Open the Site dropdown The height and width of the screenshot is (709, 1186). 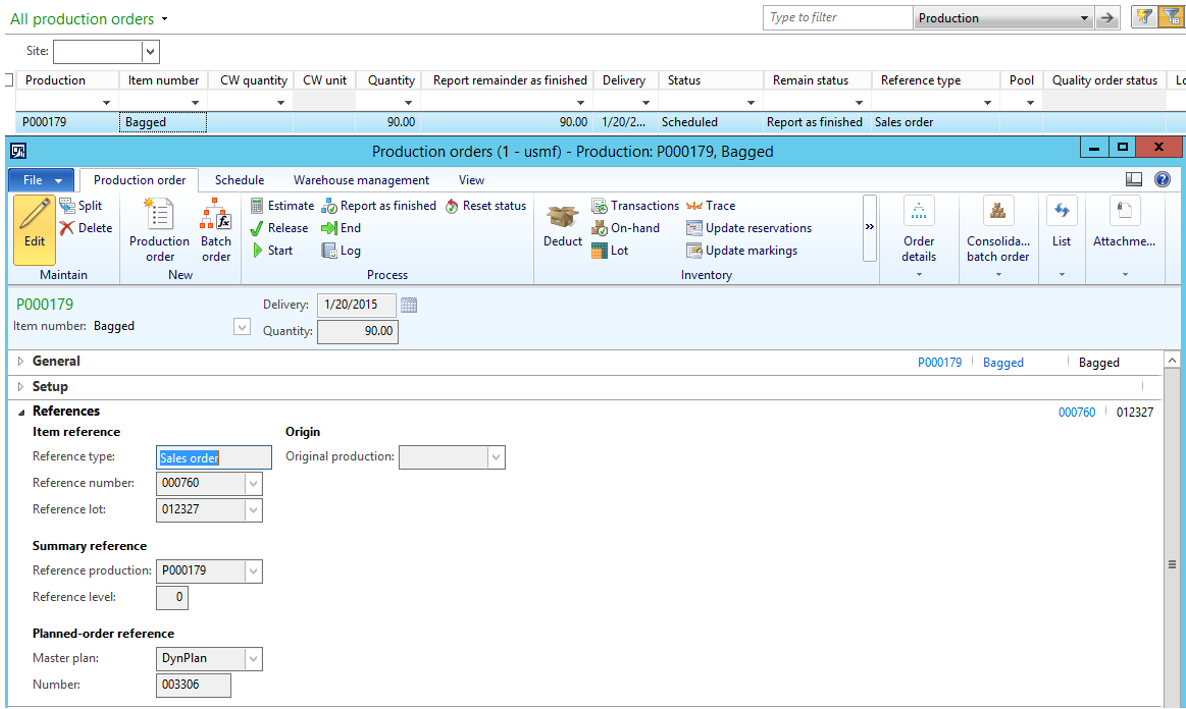point(150,51)
